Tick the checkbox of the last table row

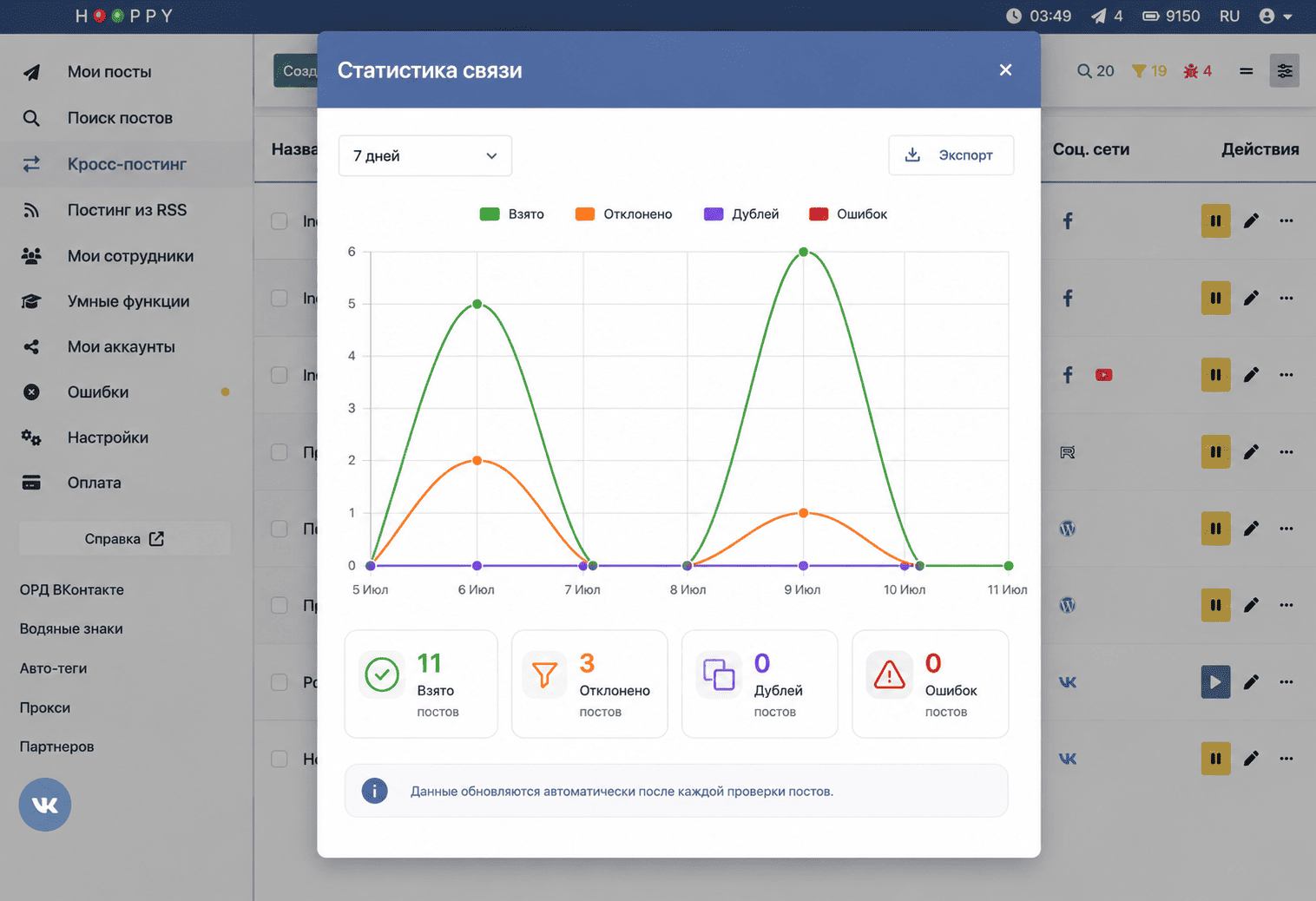(280, 759)
